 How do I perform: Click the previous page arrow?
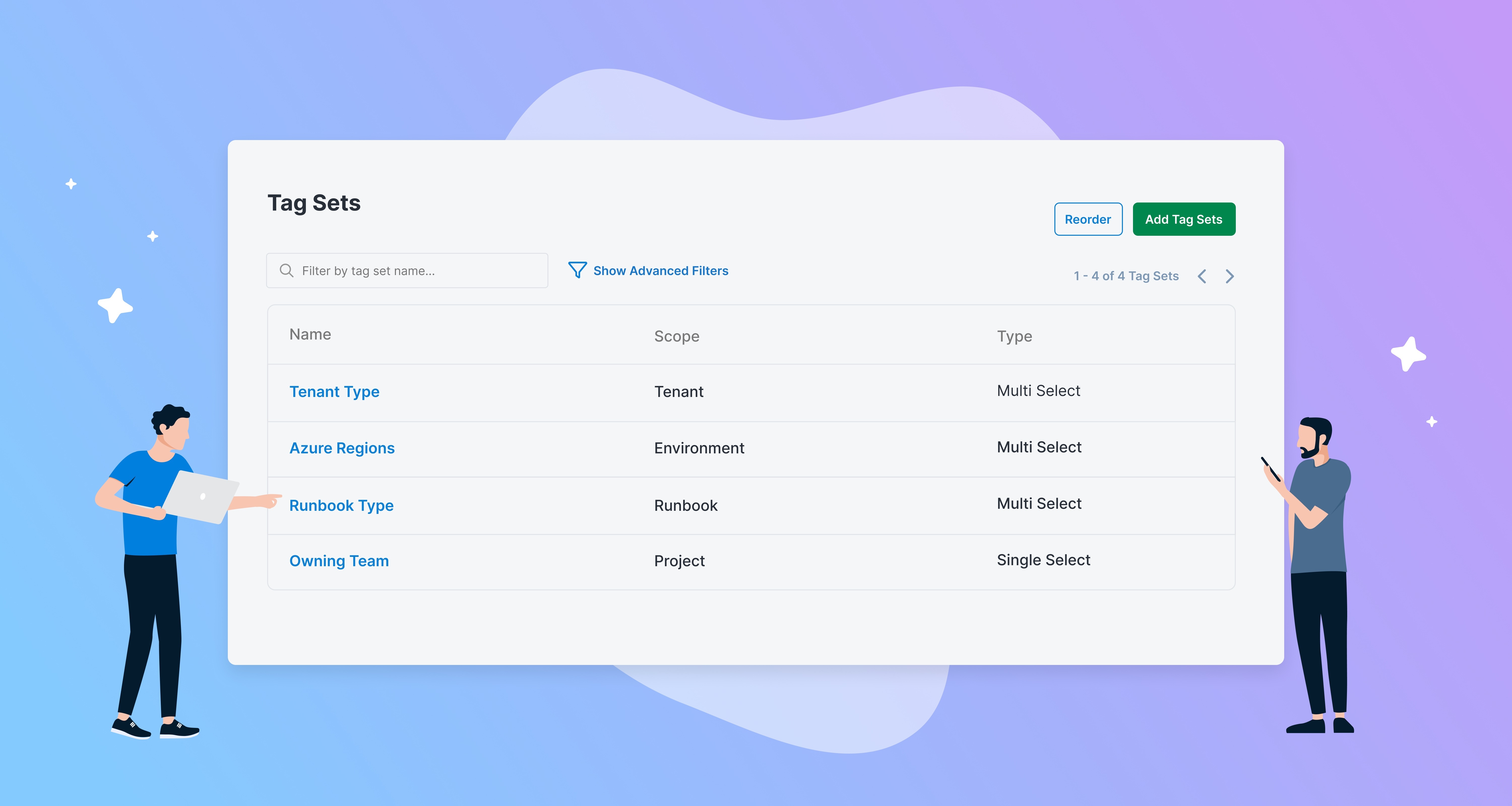tap(1202, 276)
